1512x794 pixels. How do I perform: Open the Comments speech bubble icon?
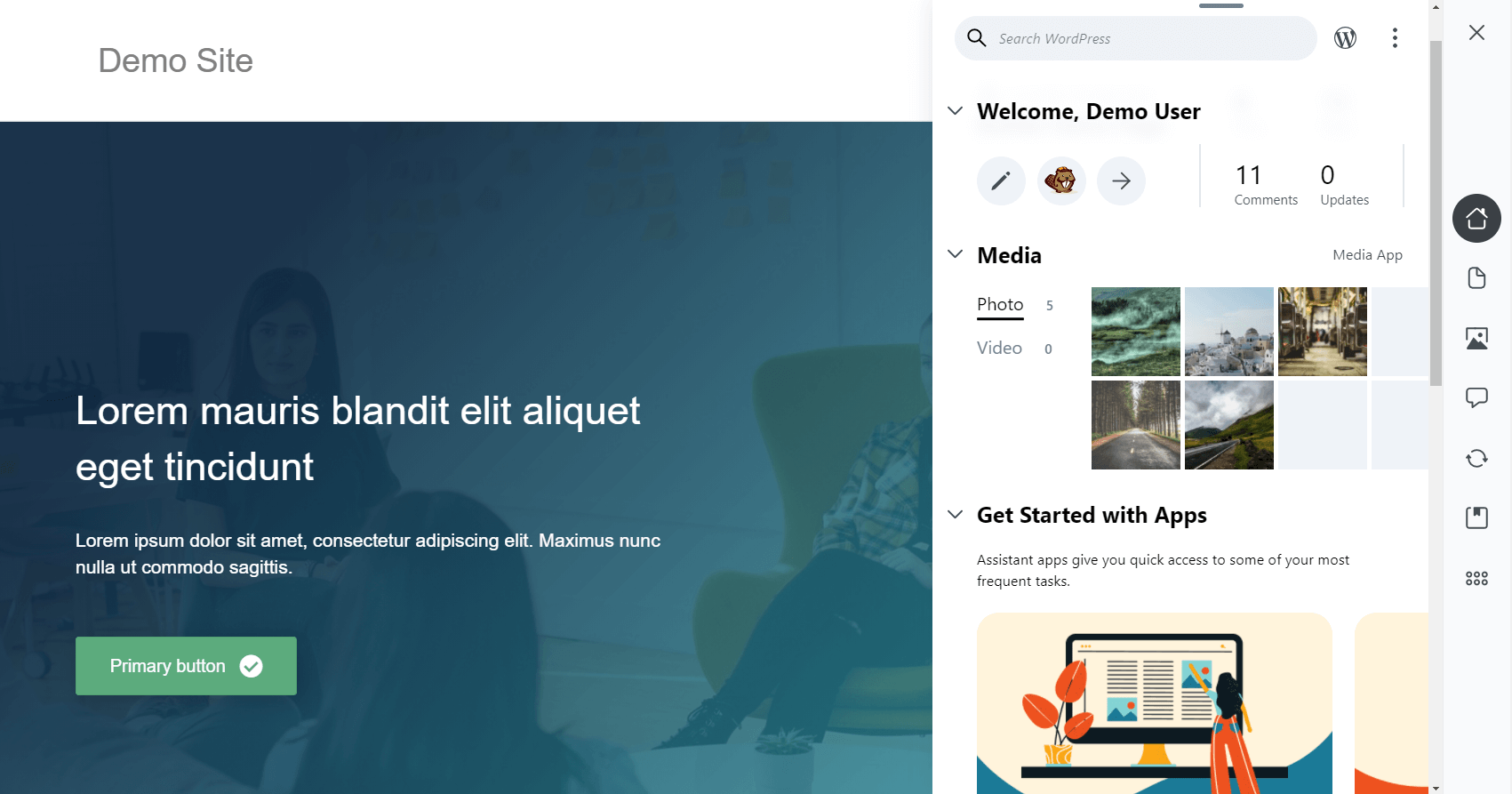point(1476,397)
